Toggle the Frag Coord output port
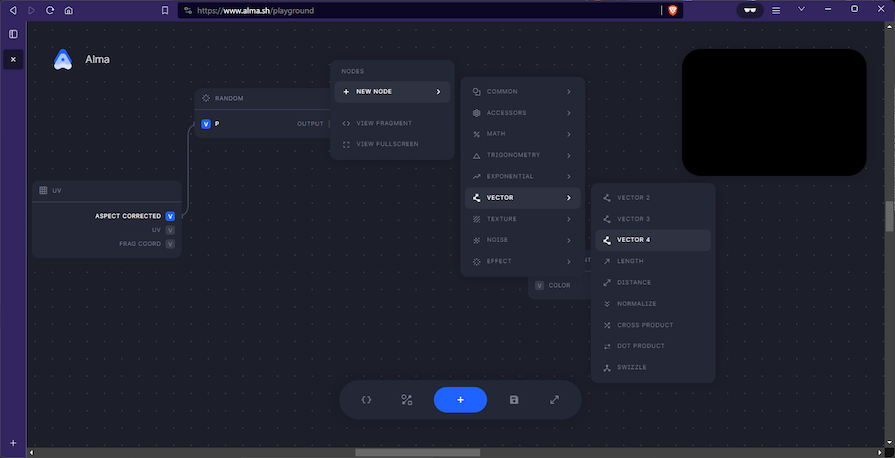Screen dimensions: 895x458 pyautogui.click(x=170, y=243)
